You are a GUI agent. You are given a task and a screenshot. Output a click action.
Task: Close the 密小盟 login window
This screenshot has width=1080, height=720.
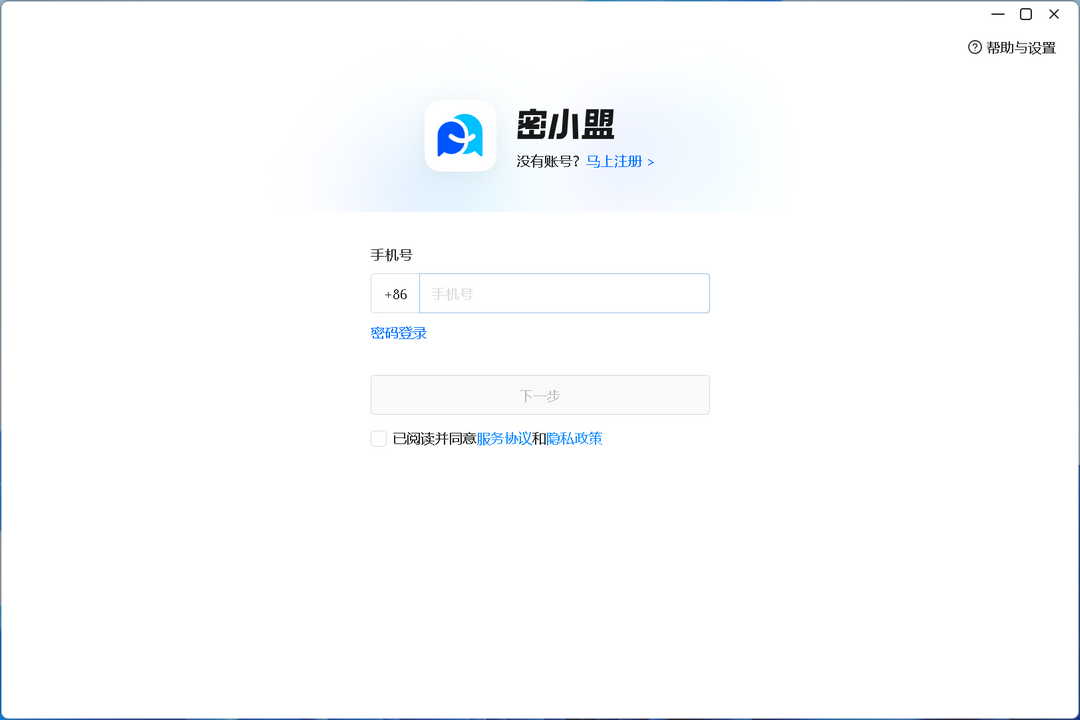click(1054, 14)
